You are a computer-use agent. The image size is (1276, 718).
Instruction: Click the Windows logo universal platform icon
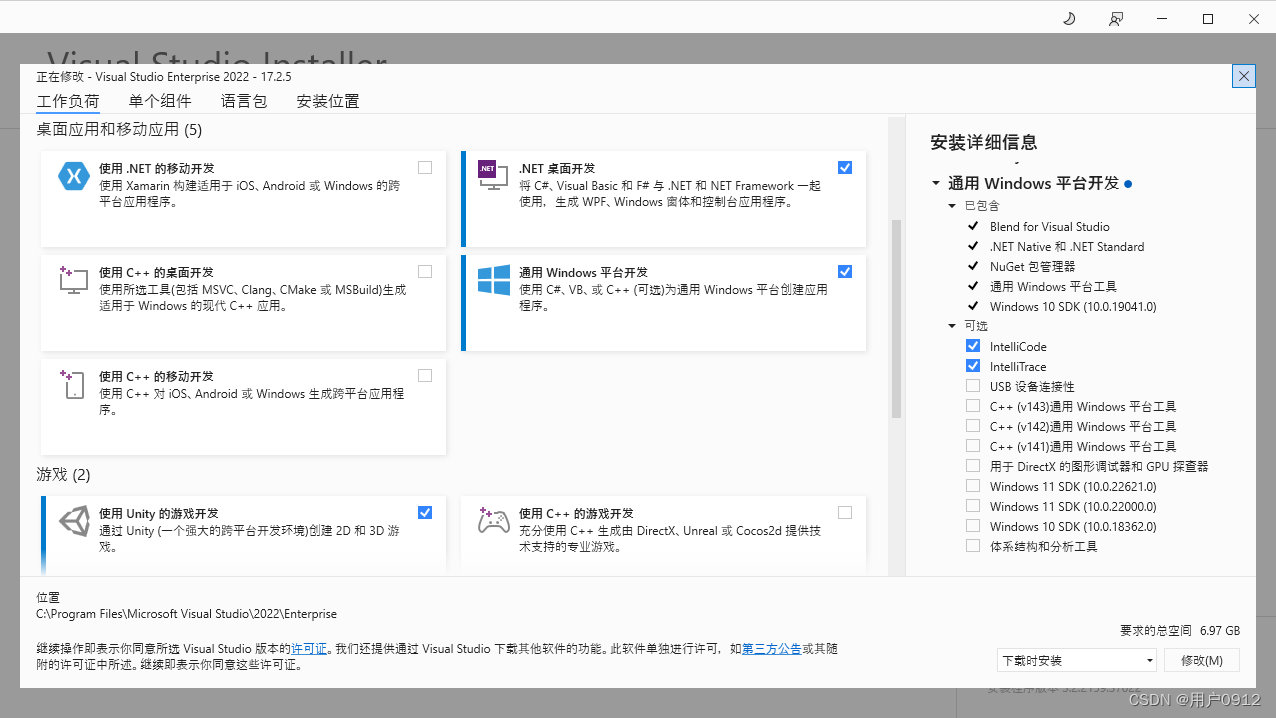[494, 280]
